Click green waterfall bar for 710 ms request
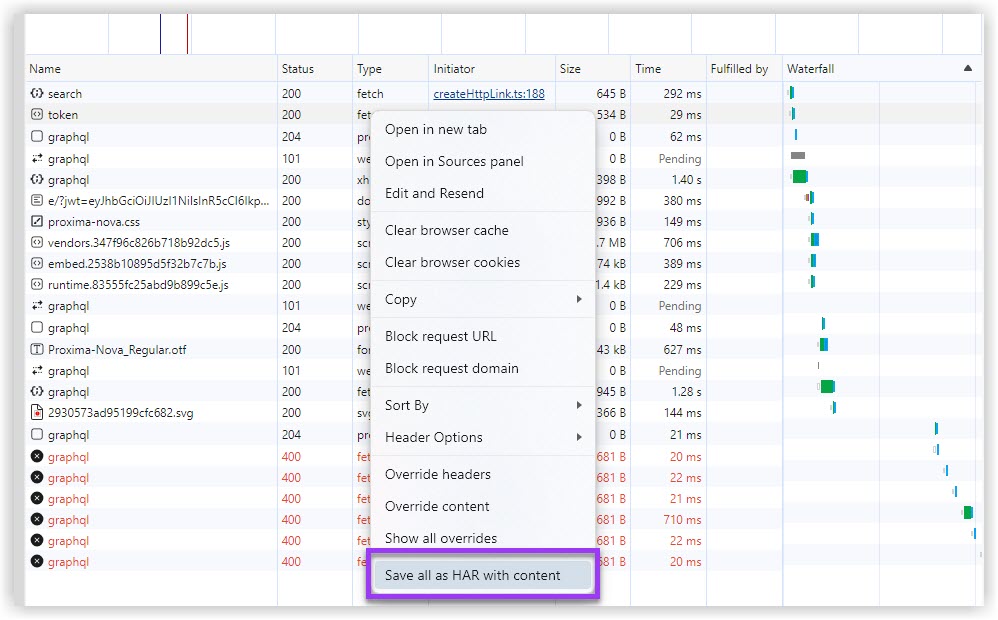The height and width of the screenshot is (620, 998). click(x=968, y=512)
